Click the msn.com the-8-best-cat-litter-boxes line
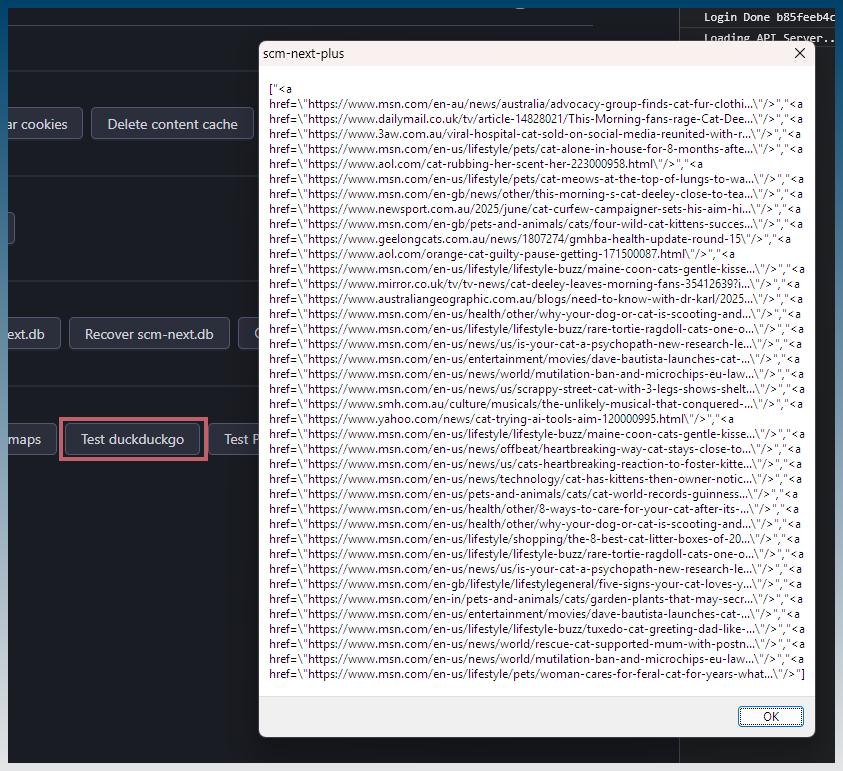The image size is (843, 771). [x=534, y=539]
